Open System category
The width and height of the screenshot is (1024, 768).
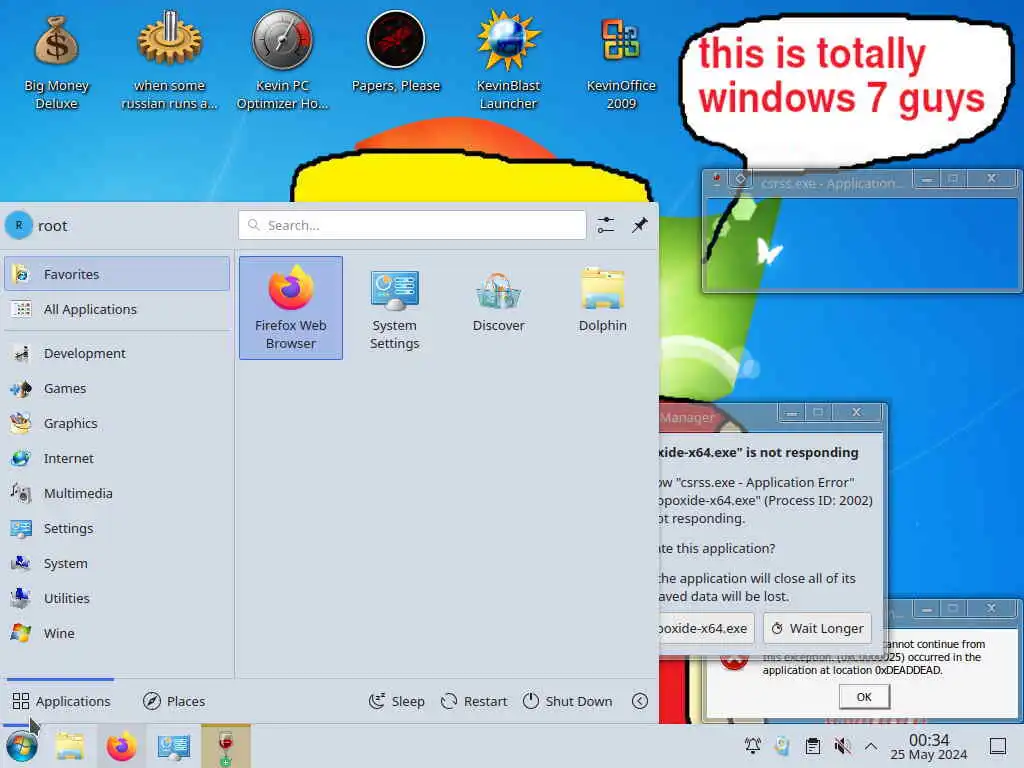pyautogui.click(x=117, y=564)
